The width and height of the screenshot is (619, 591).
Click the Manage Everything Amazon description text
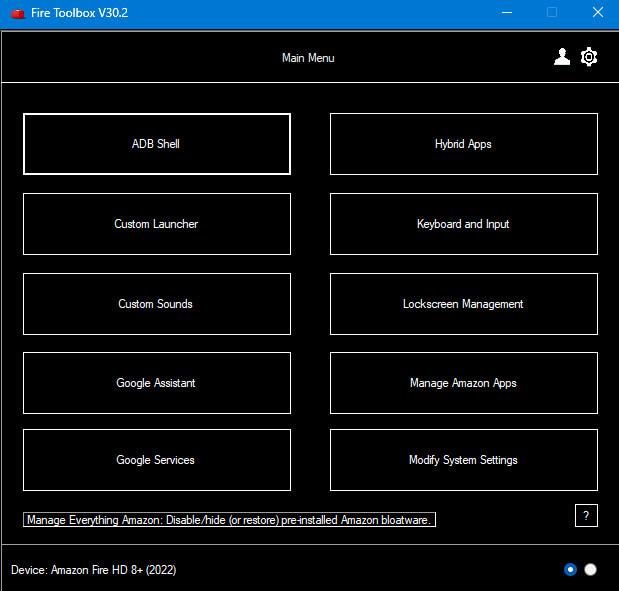pyautogui.click(x=229, y=520)
